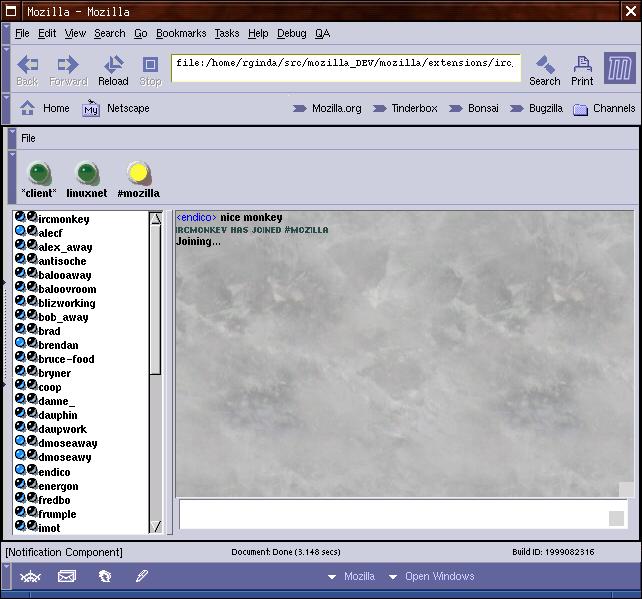Click the endico nickname link in chat
This screenshot has height=599, width=642.
point(196,217)
